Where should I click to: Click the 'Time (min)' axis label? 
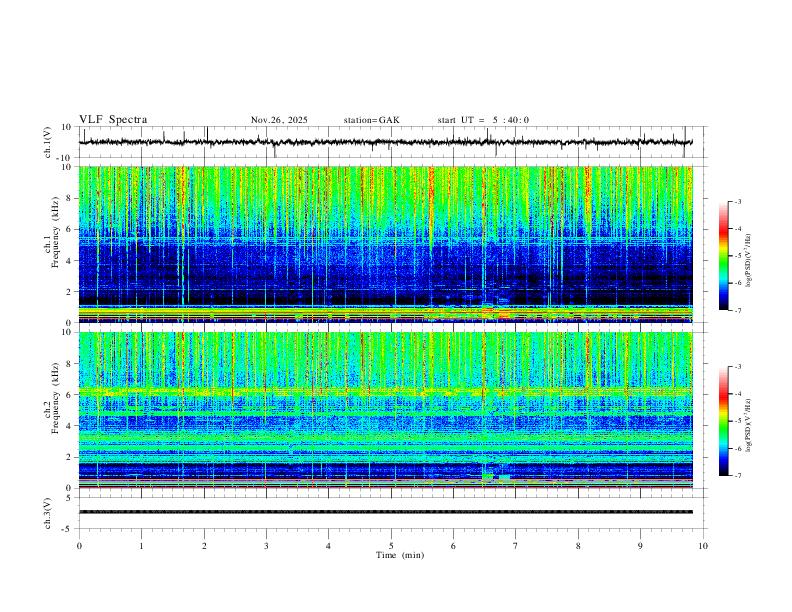click(400, 555)
